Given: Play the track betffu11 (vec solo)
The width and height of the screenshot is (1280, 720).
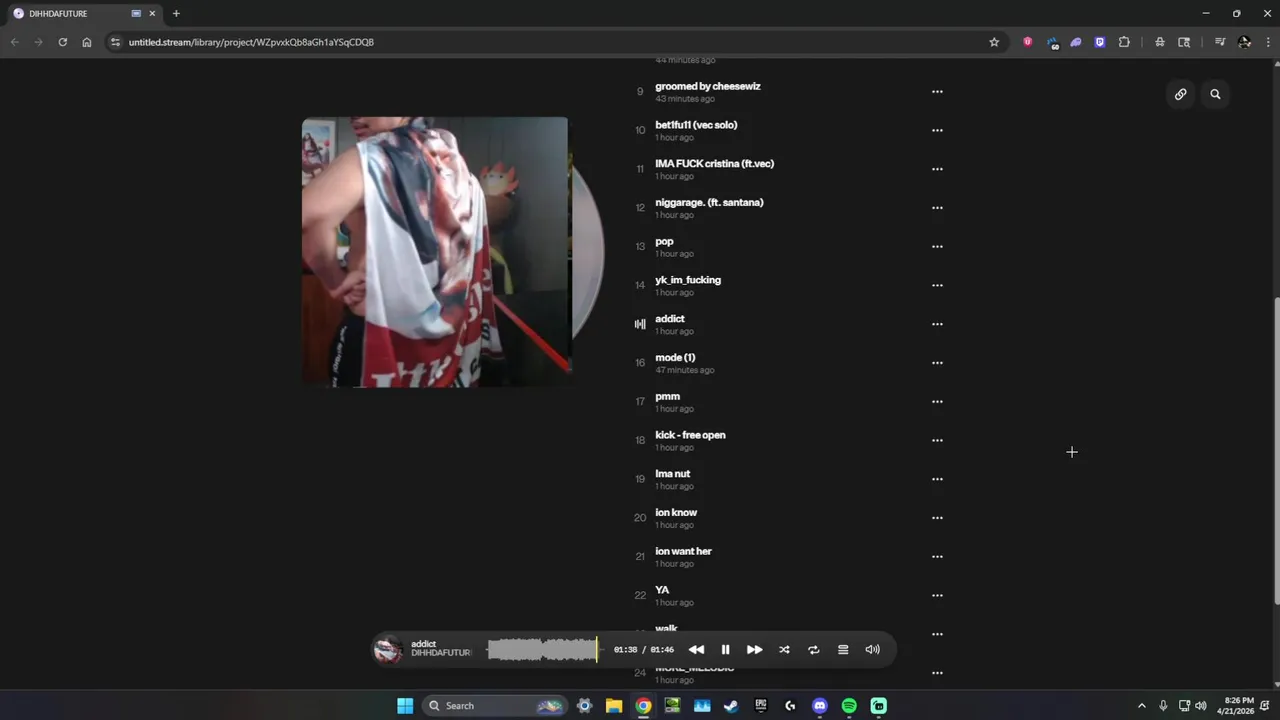Looking at the screenshot, I should (696, 125).
